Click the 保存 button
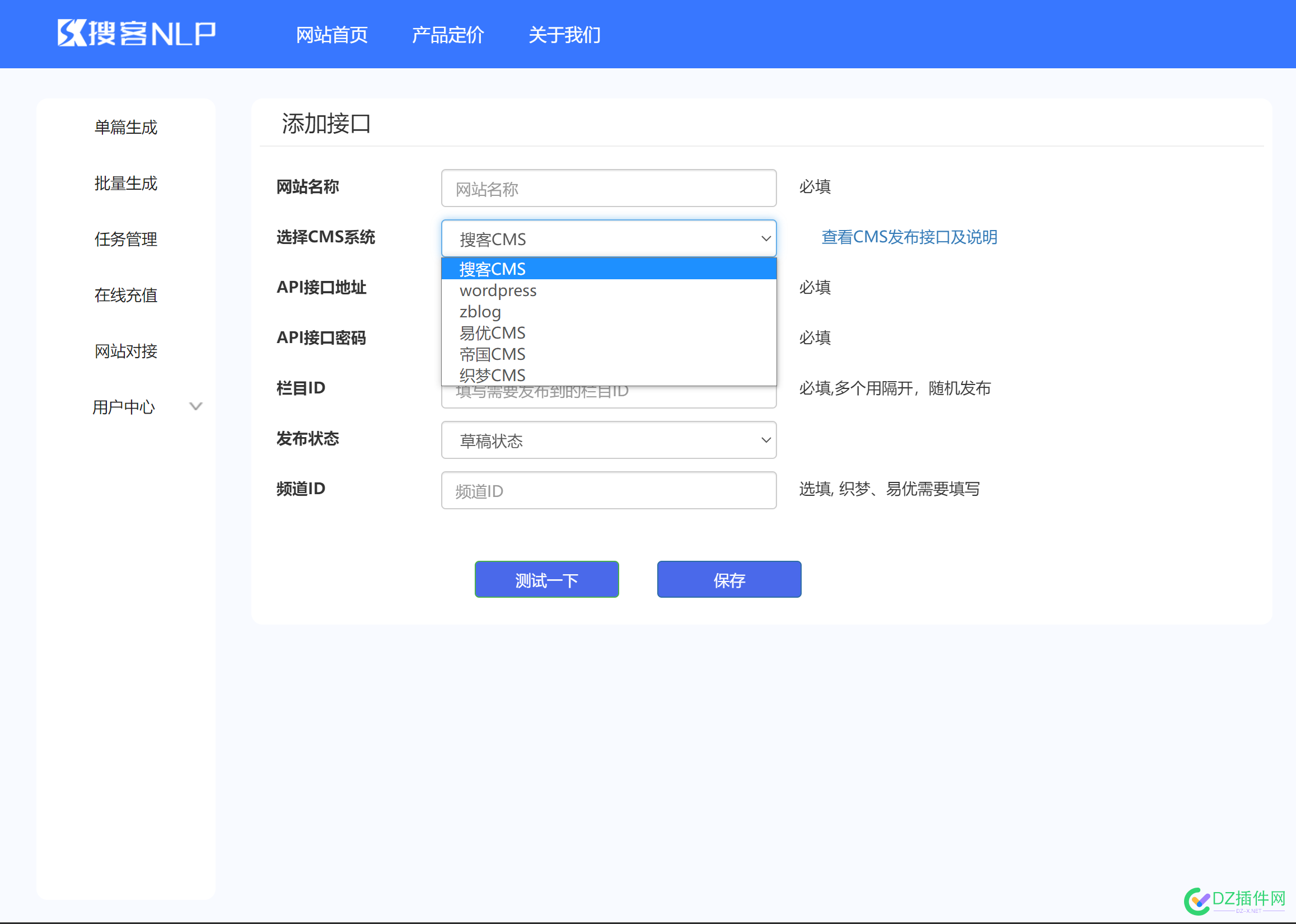The height and width of the screenshot is (924, 1296). coord(729,580)
